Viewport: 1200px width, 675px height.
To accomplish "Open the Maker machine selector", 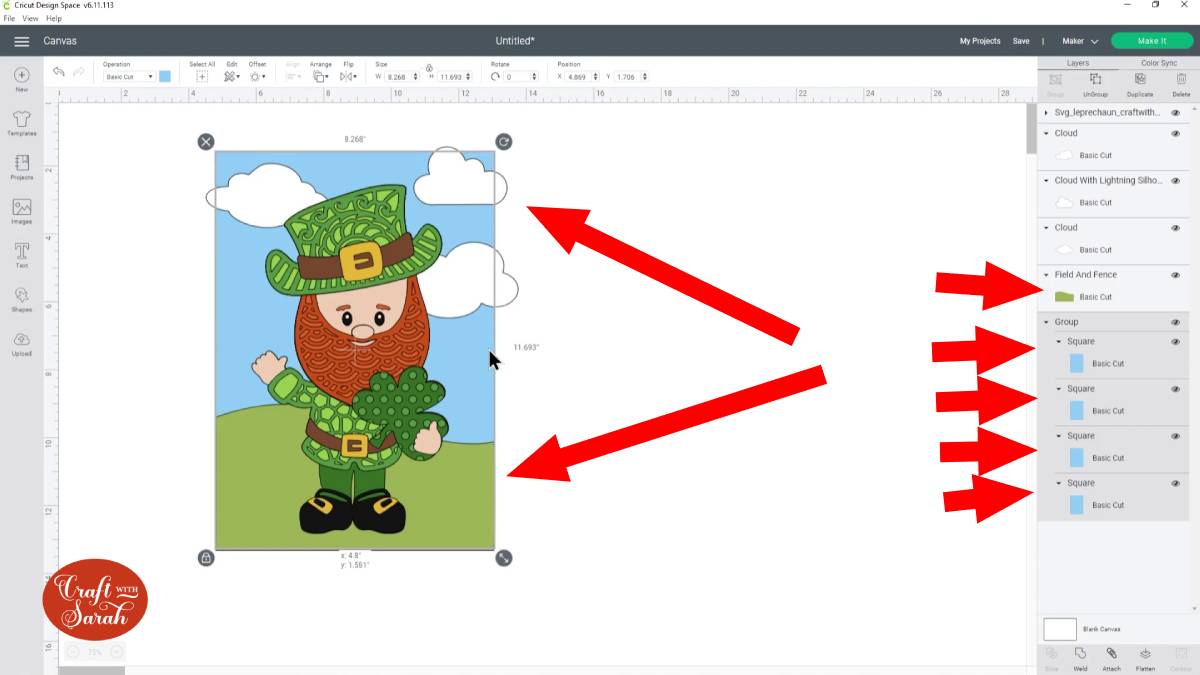I will pyautogui.click(x=1080, y=41).
